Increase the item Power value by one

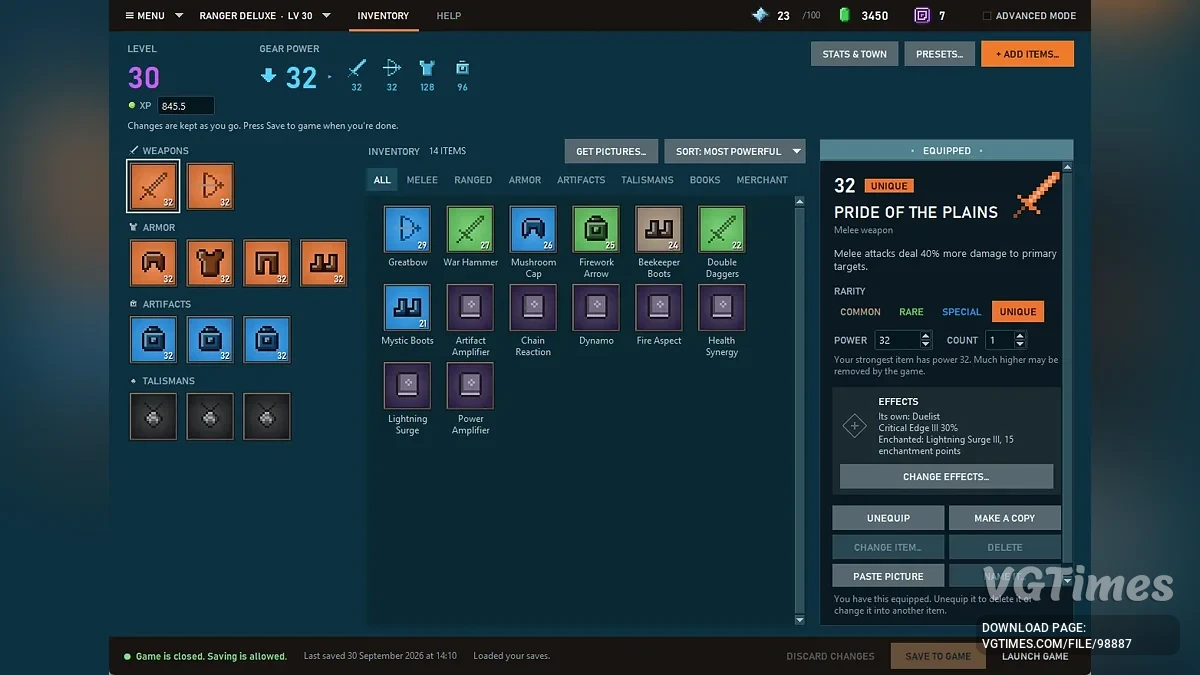coord(925,336)
